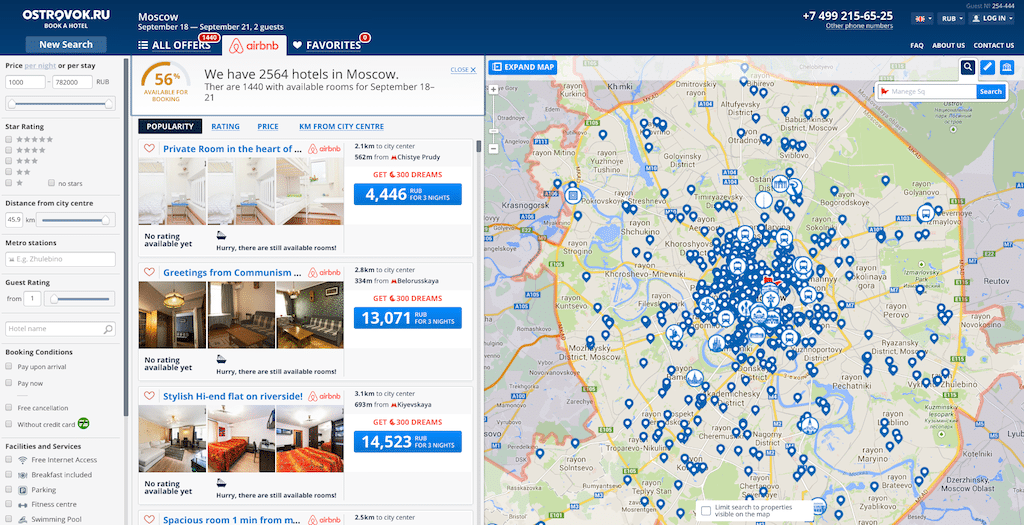Image resolution: width=1024 pixels, height=525 pixels.
Task: Open first photo of Stylish Hi-end flat
Action: [172, 439]
